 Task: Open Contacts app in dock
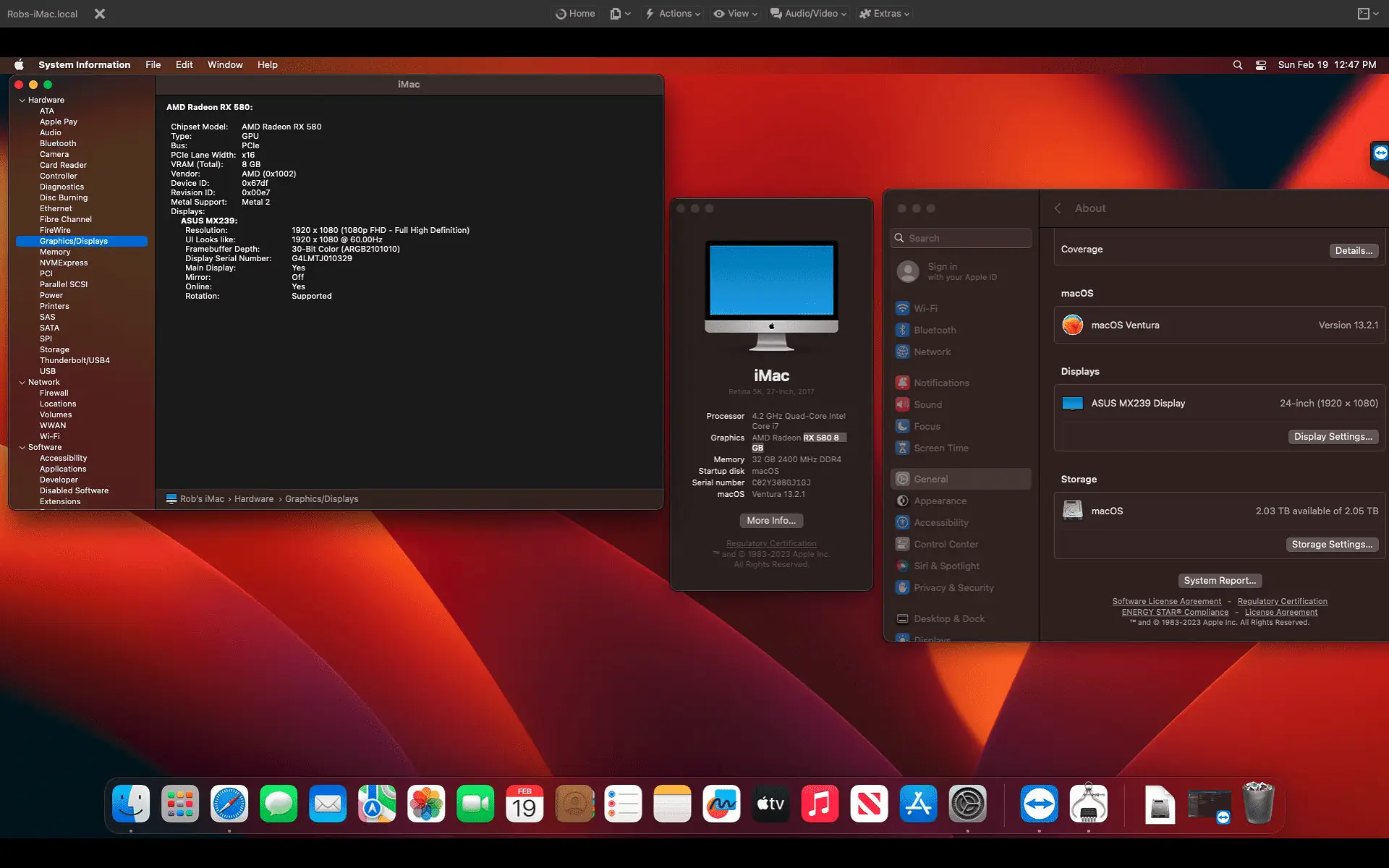[x=574, y=804]
